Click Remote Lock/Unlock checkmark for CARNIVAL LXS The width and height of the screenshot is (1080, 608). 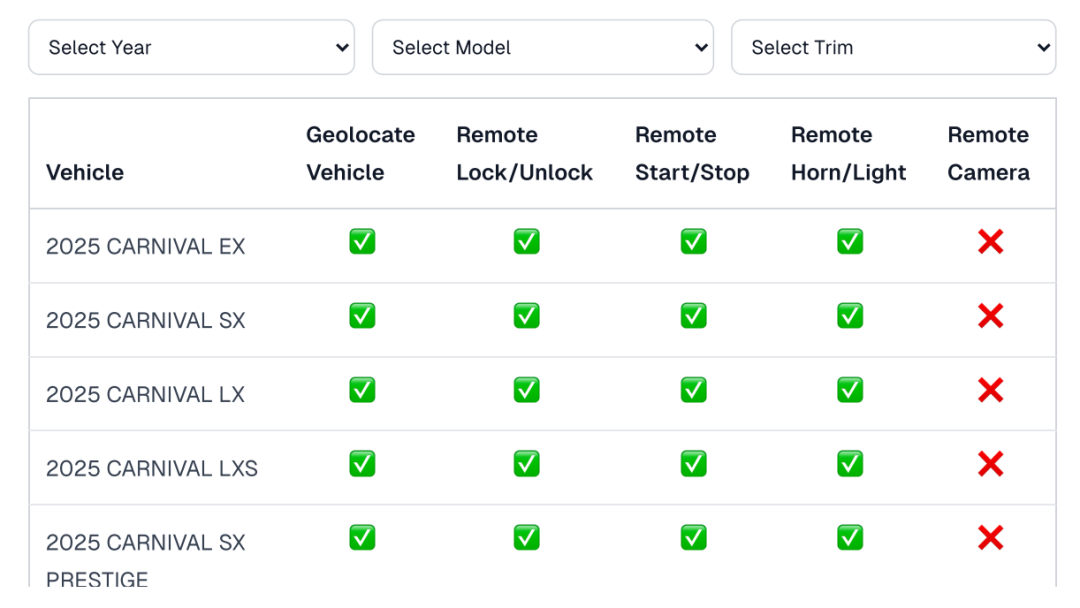click(x=527, y=464)
